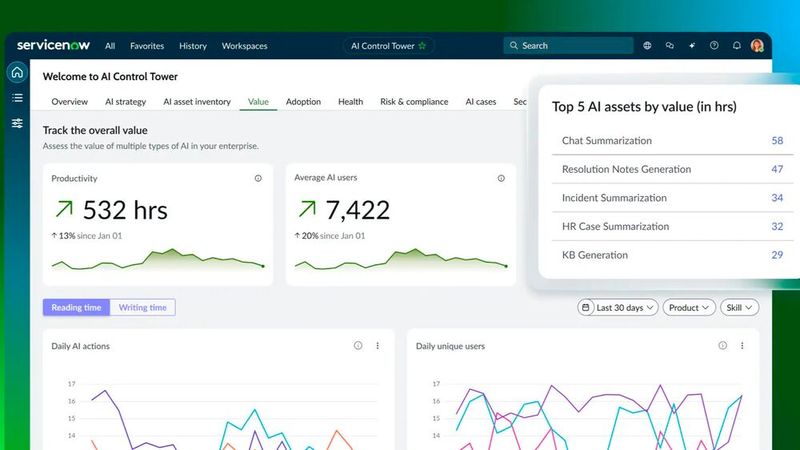Image resolution: width=800 pixels, height=450 pixels.
Task: Click the 7,422 average AI users value
Action: click(358, 210)
